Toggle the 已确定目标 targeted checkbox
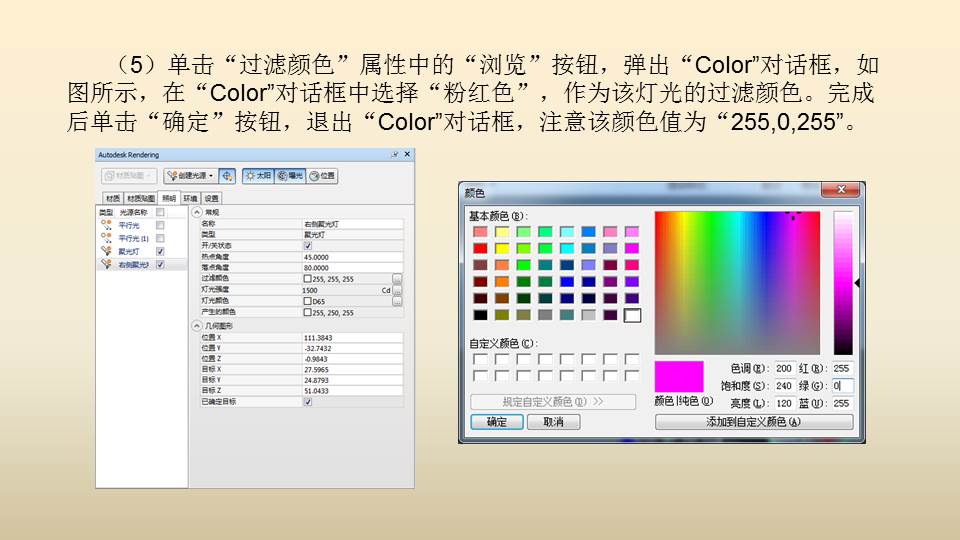This screenshot has height=540, width=960. (x=308, y=402)
